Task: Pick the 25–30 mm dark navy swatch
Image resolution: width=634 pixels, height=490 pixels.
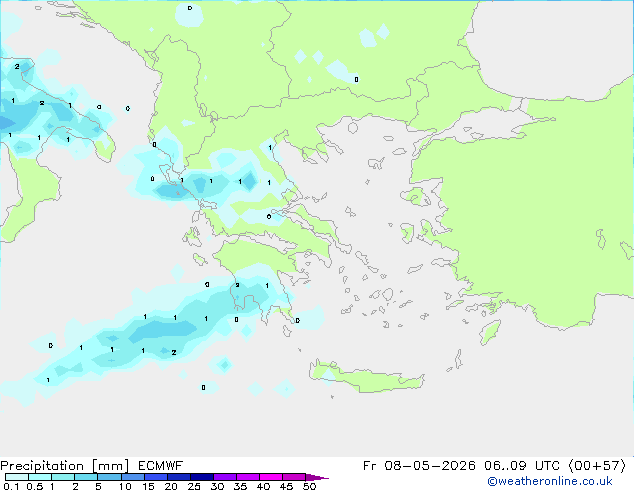Action: [202, 477]
